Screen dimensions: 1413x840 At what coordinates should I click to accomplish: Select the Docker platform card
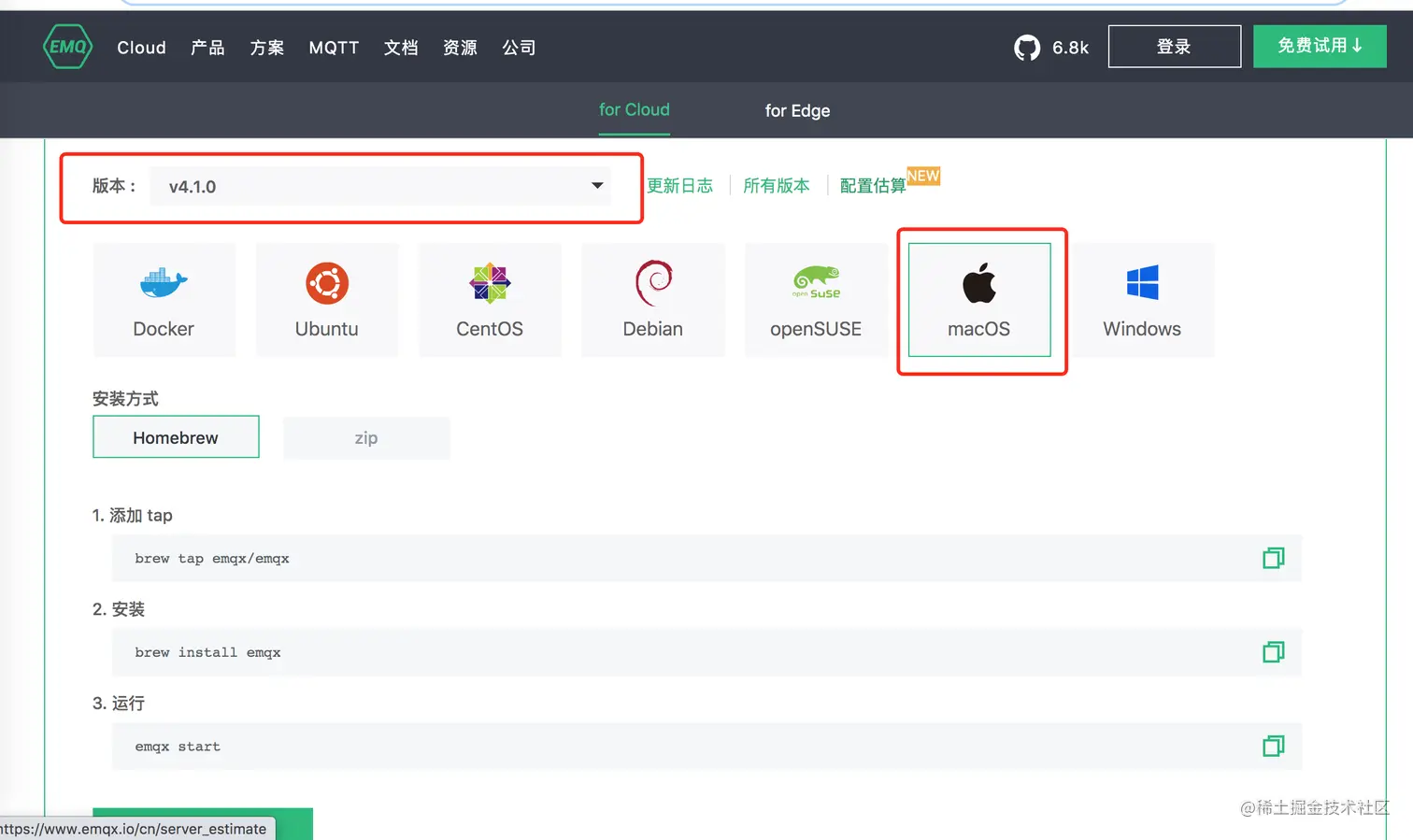pyautogui.click(x=164, y=300)
